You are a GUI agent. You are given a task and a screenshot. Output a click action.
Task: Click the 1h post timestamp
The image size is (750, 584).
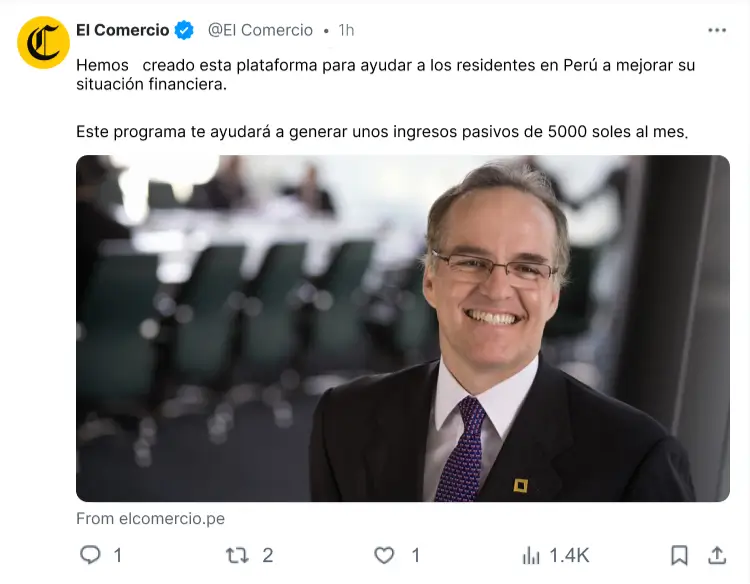tap(346, 30)
